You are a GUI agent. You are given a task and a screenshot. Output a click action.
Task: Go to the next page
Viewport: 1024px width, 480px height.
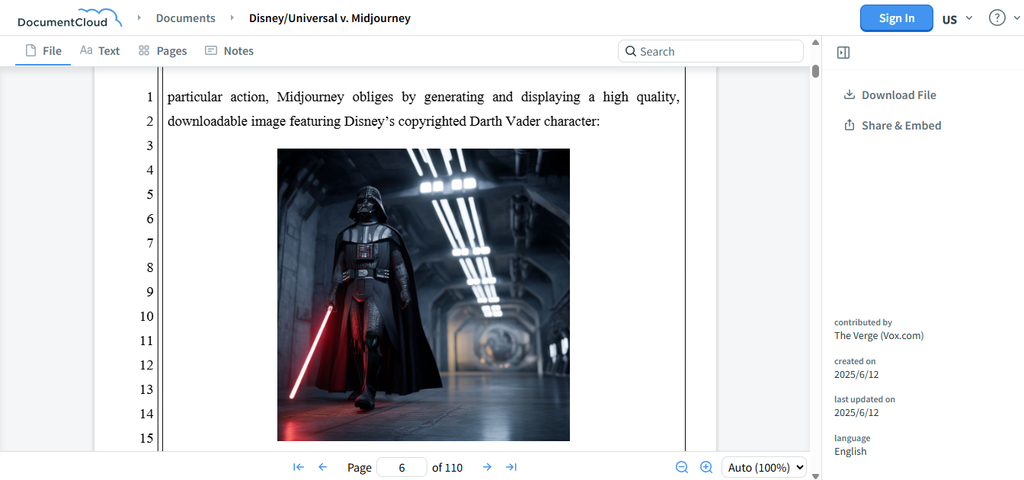click(487, 467)
